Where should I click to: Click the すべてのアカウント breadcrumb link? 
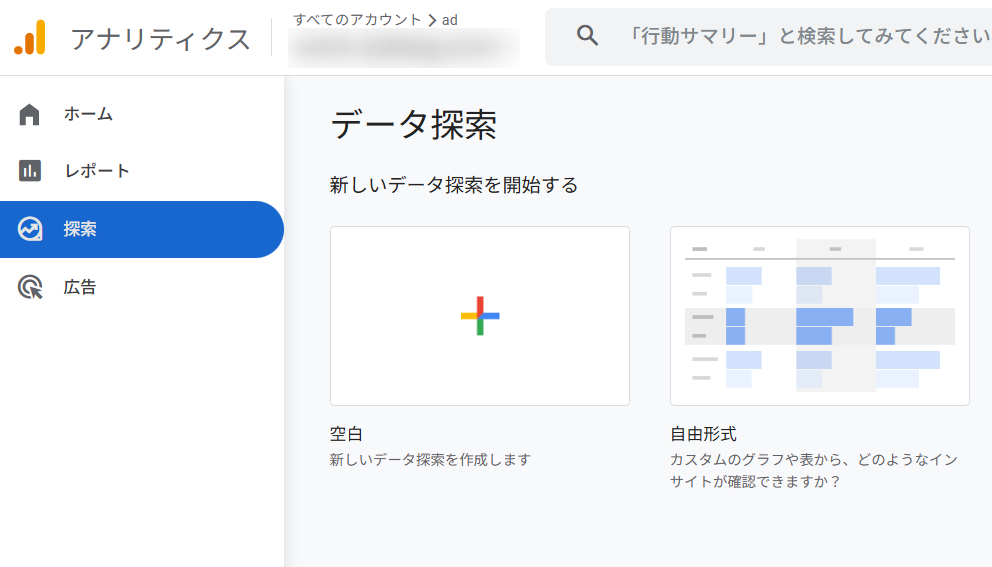(x=357, y=20)
